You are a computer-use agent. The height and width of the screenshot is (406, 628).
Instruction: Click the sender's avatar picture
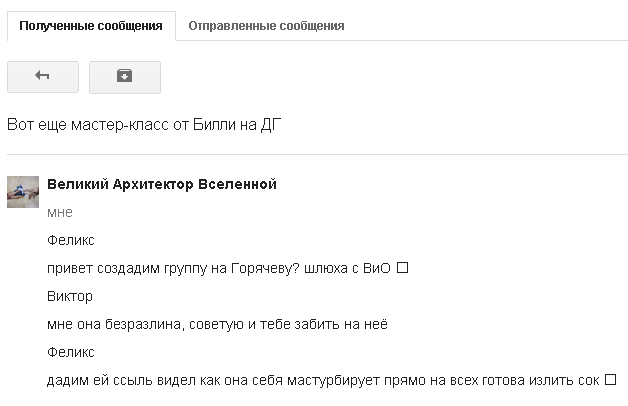tap(23, 191)
